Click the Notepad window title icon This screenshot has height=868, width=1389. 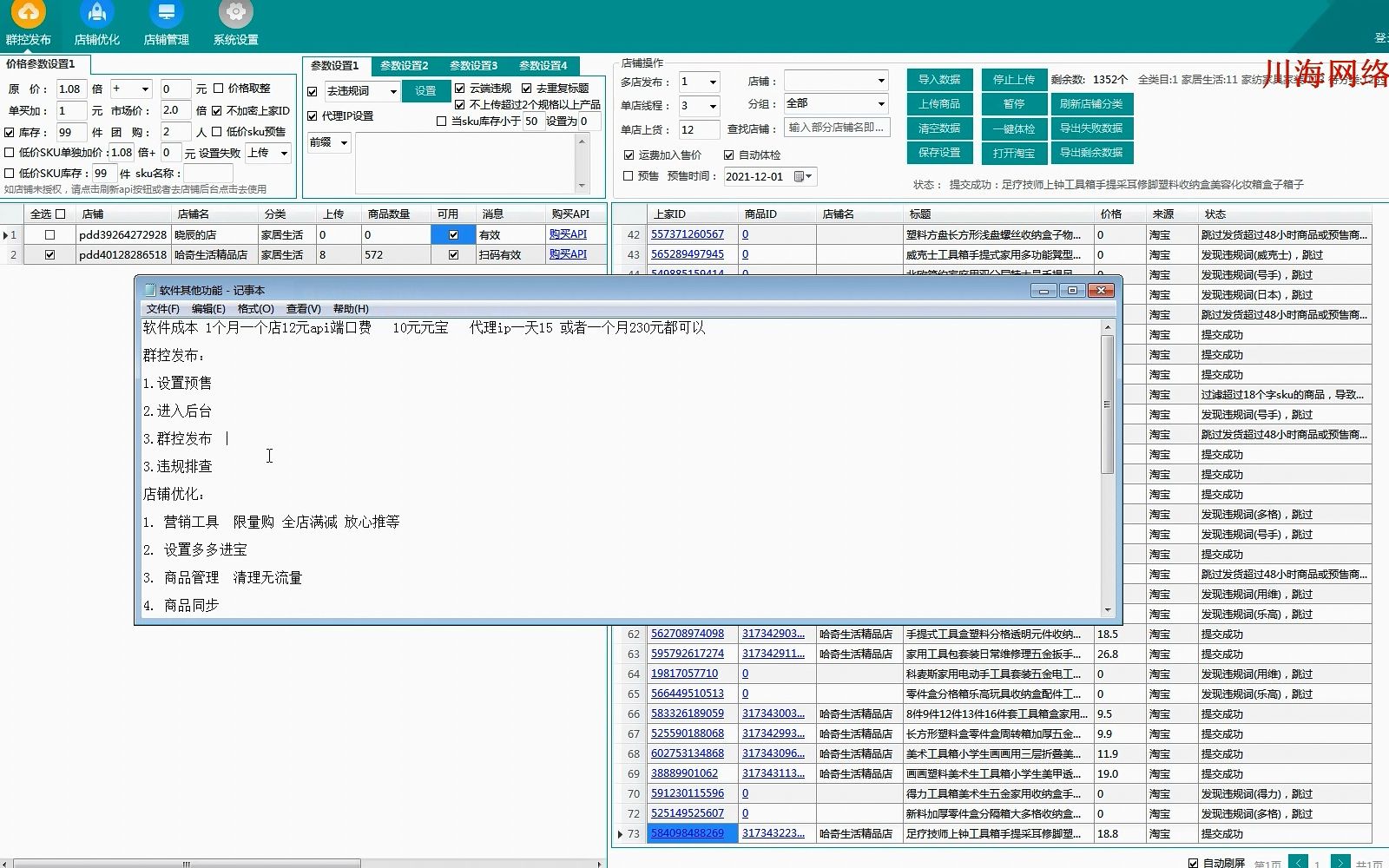149,290
